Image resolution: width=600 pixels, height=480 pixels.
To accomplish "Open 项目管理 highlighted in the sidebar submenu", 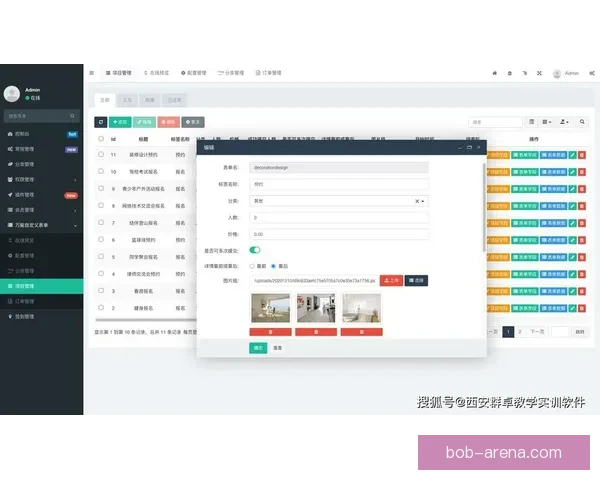I will (x=42, y=286).
